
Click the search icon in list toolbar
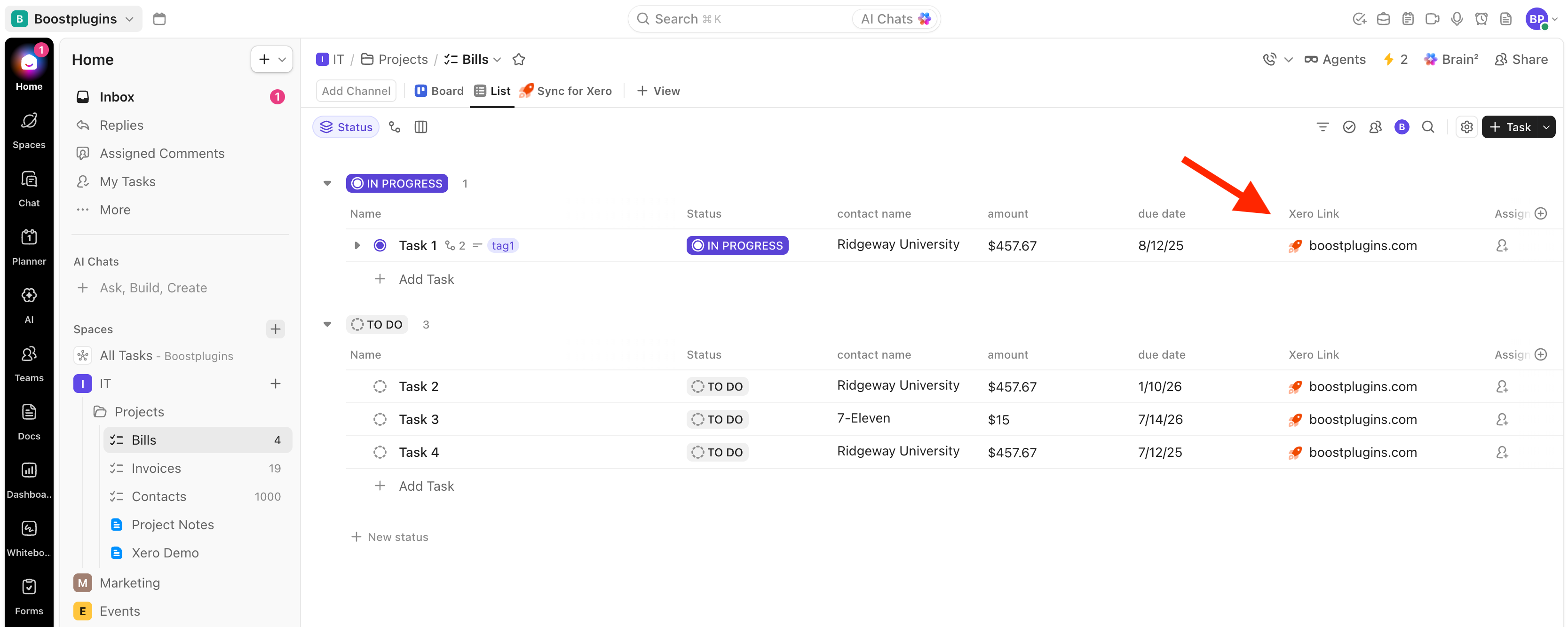coord(1428,127)
